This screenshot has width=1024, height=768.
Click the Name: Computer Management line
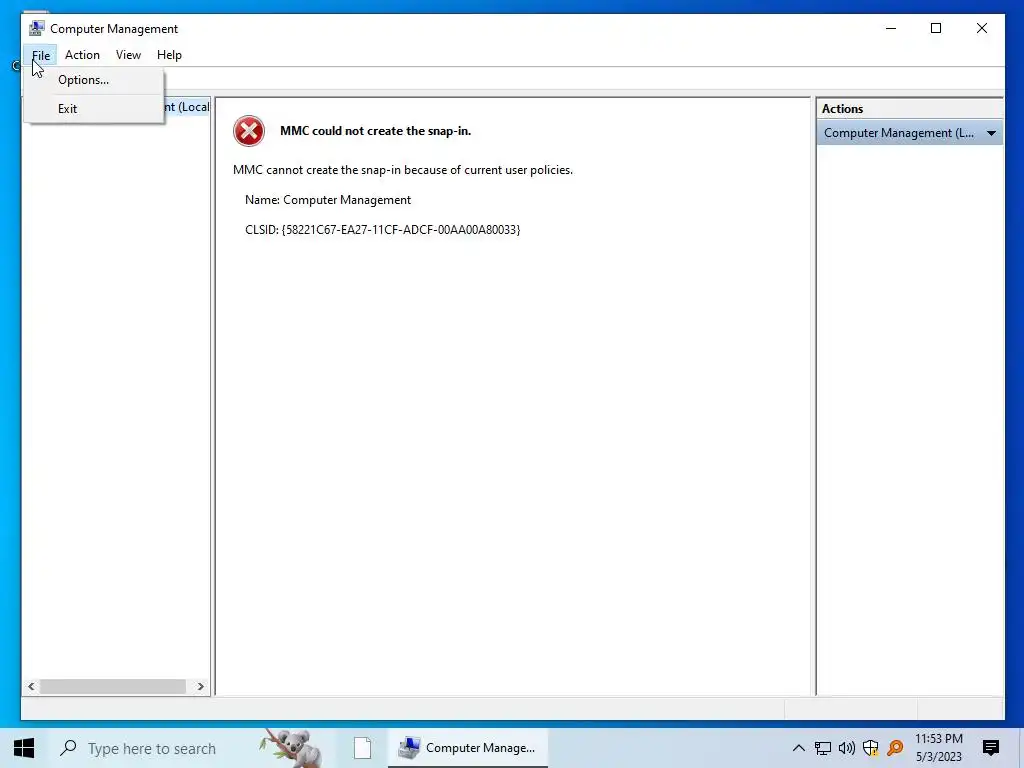(x=328, y=200)
